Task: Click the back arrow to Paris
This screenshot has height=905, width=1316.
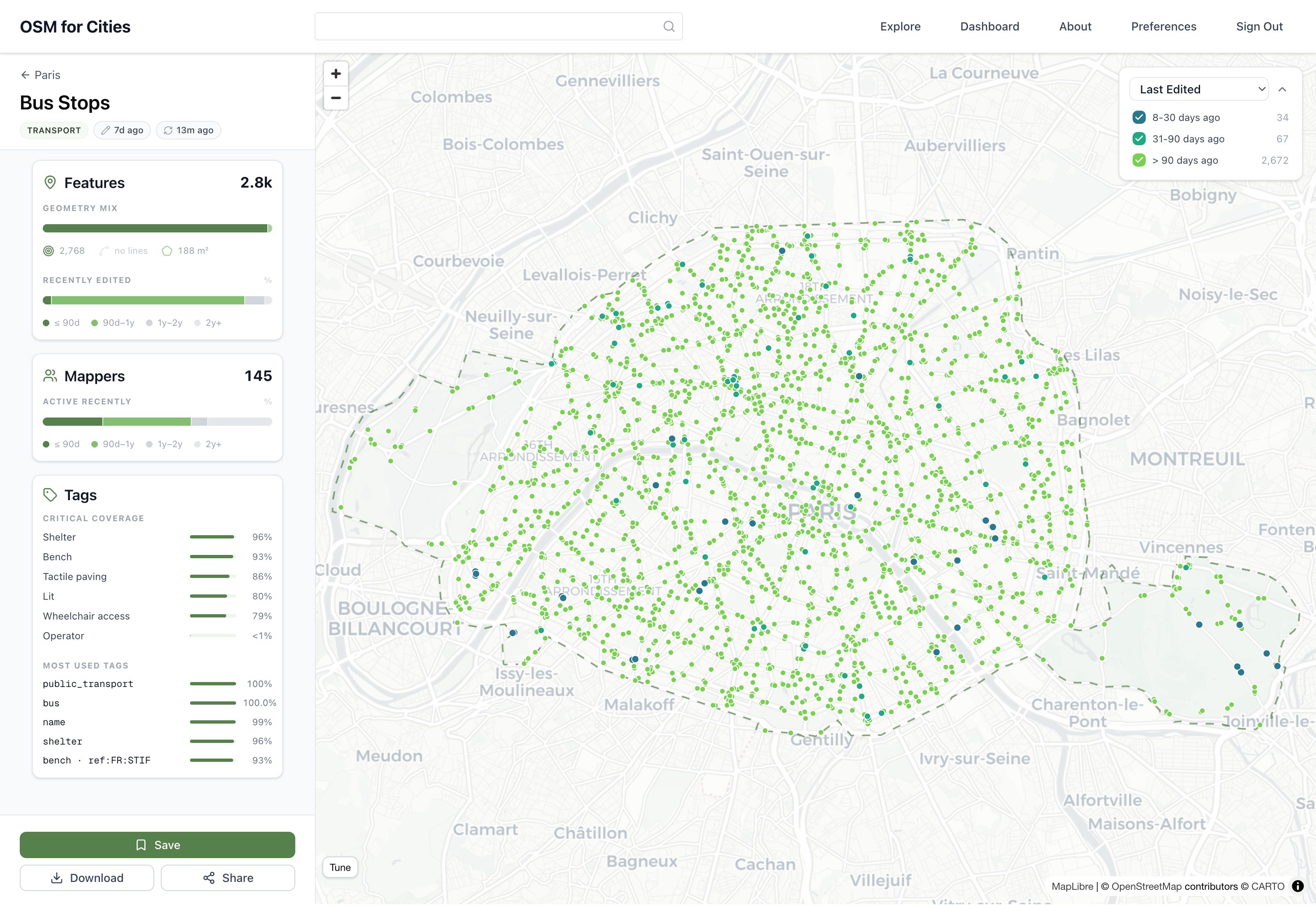Action: [x=25, y=75]
